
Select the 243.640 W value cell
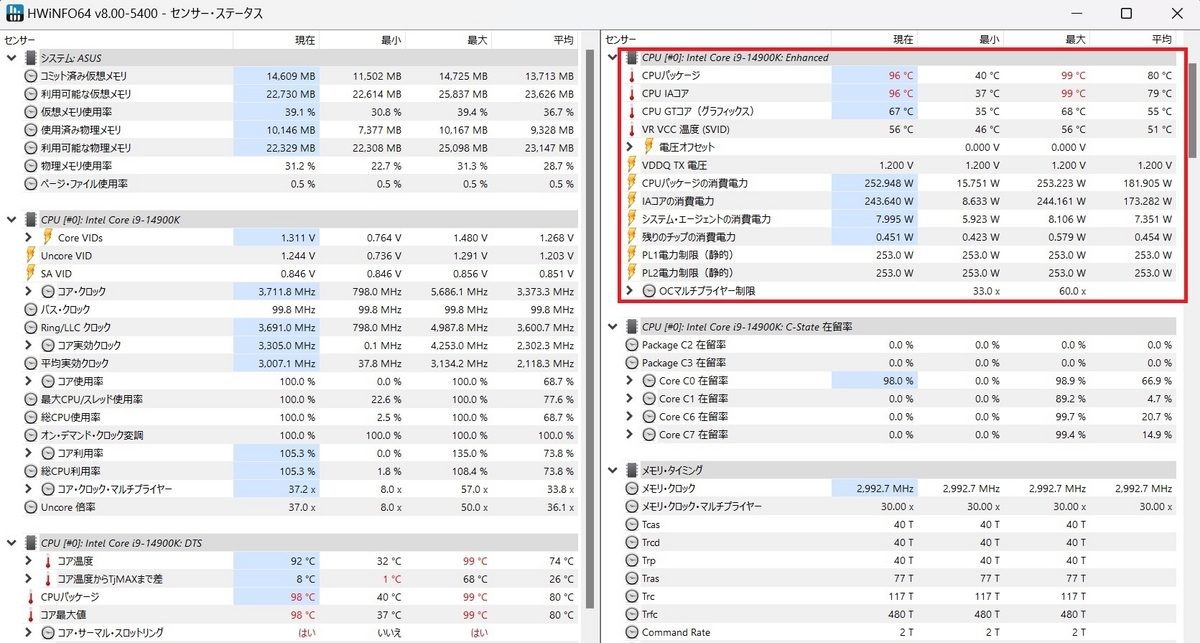[x=875, y=202]
